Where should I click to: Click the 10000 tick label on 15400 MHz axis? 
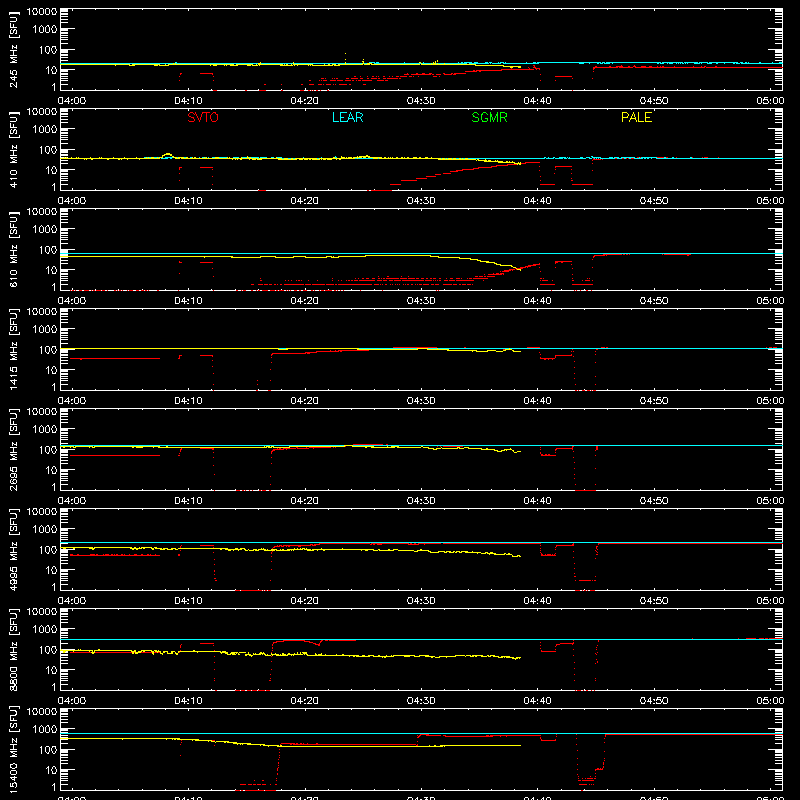[42, 712]
